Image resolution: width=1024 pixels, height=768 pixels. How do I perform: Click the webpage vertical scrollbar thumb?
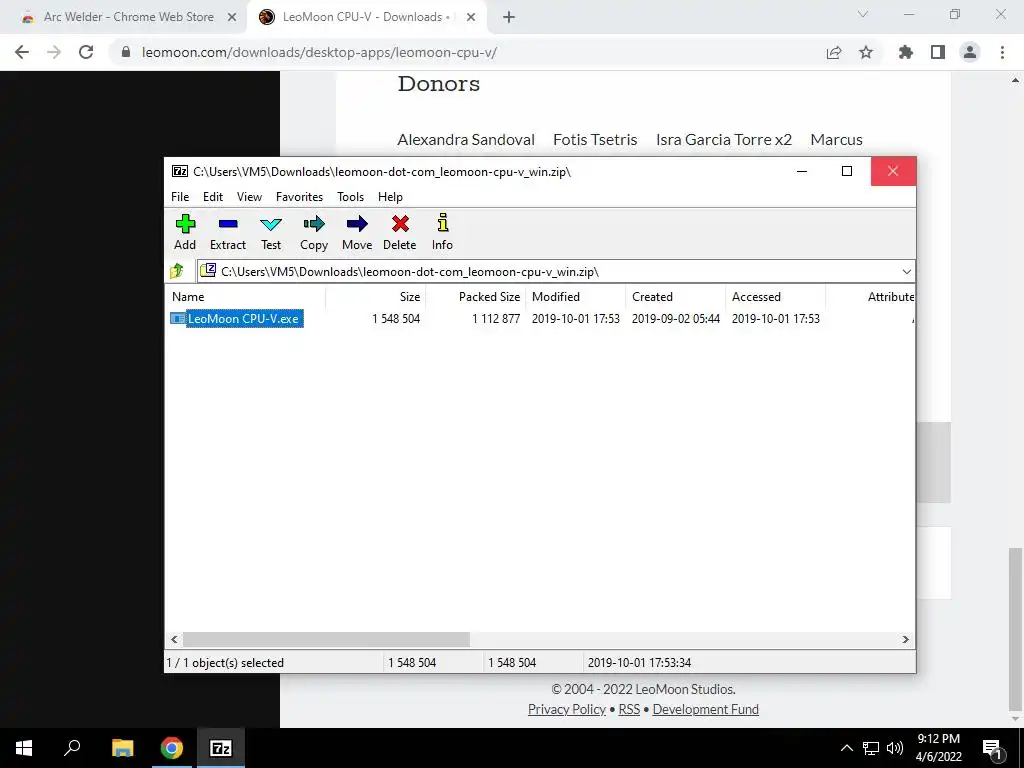[x=1015, y=629]
